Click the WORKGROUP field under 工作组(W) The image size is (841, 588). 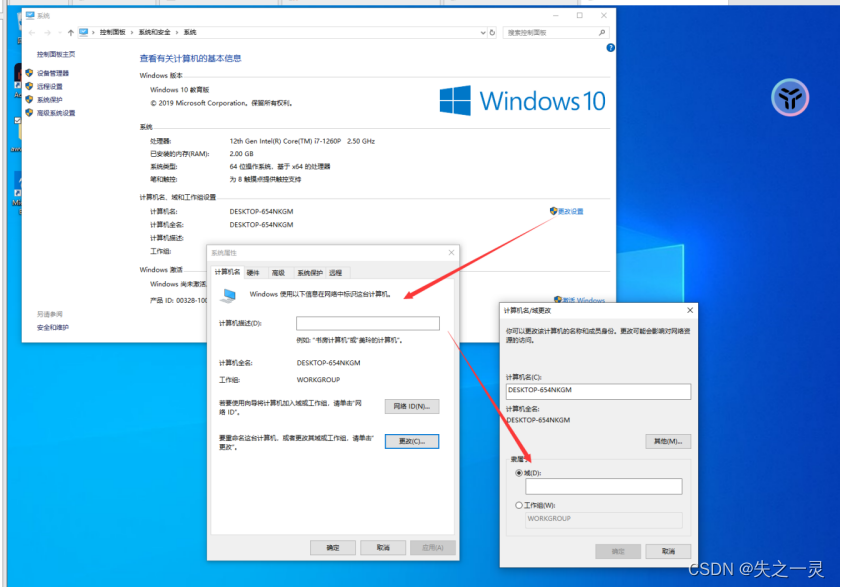coord(604,519)
